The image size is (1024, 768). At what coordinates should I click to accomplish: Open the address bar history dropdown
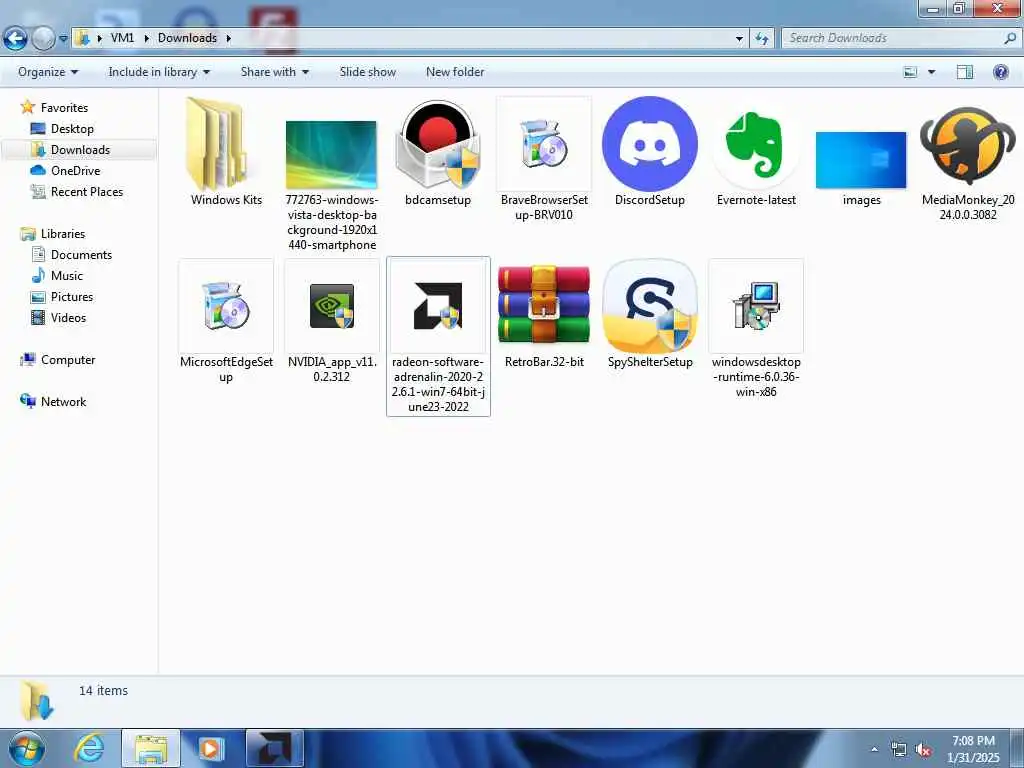tap(739, 39)
